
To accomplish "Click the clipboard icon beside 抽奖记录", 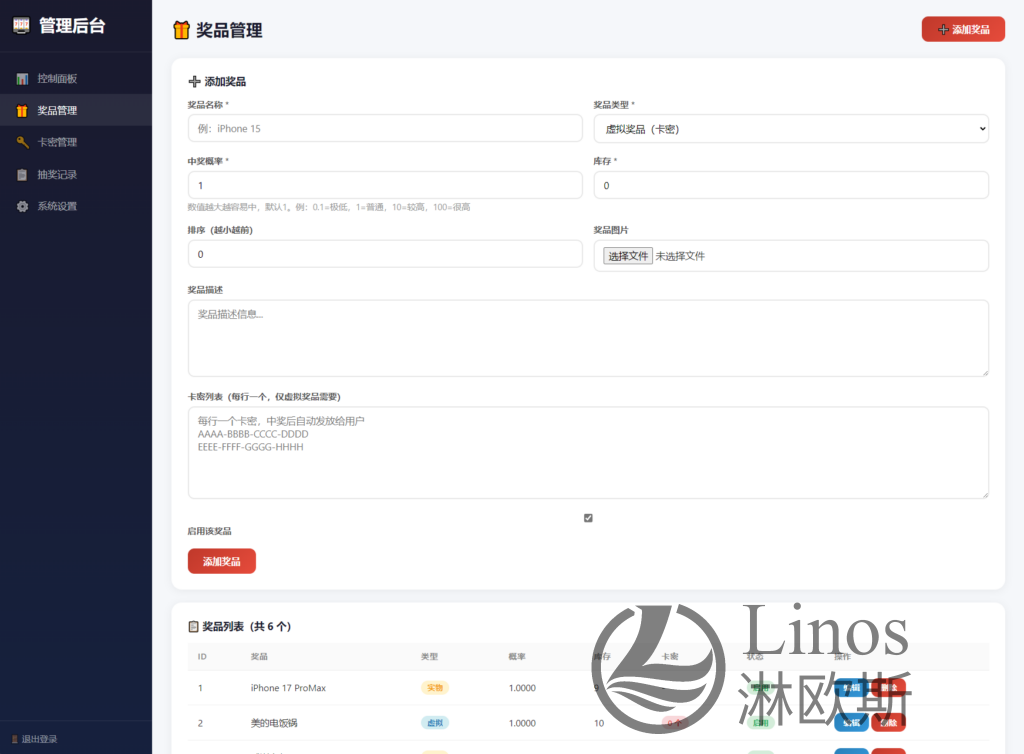I will 22,175.
